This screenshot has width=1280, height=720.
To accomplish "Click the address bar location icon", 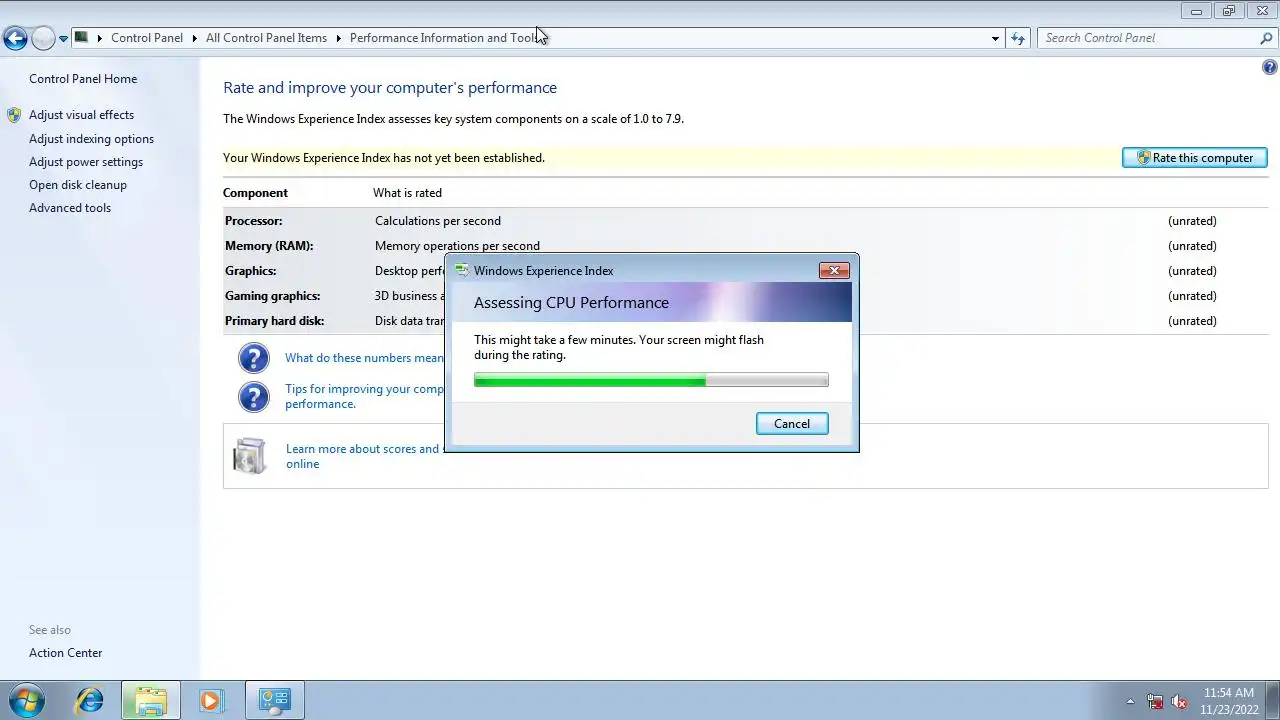I will (x=82, y=37).
